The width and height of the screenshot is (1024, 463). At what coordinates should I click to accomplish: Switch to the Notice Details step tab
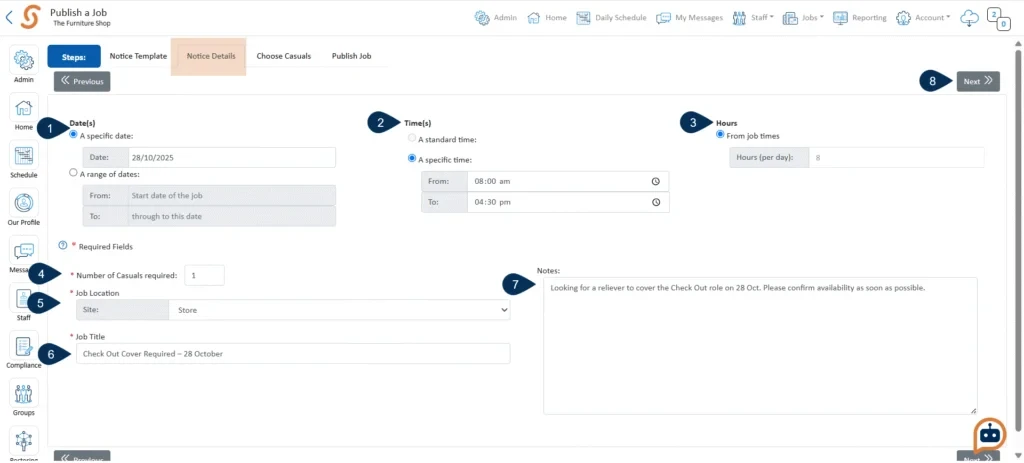(211, 56)
